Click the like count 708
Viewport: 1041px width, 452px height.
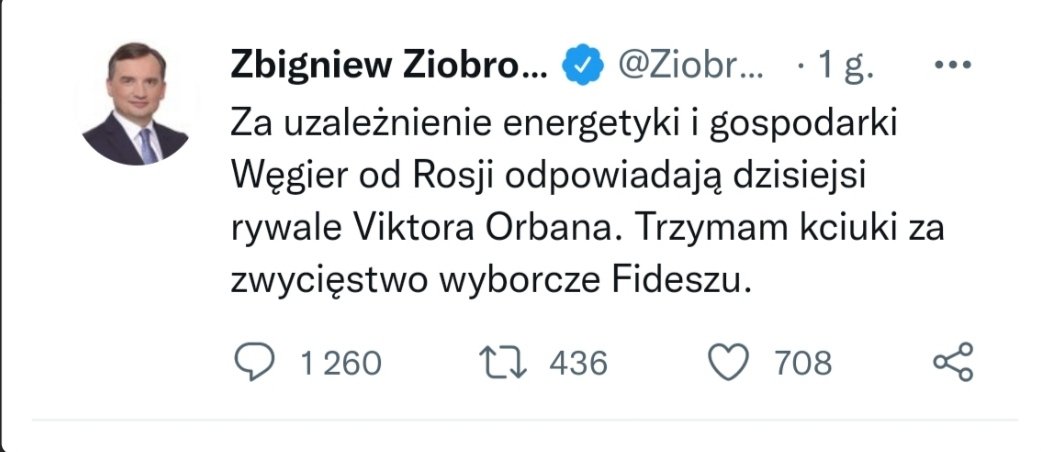coord(802,363)
